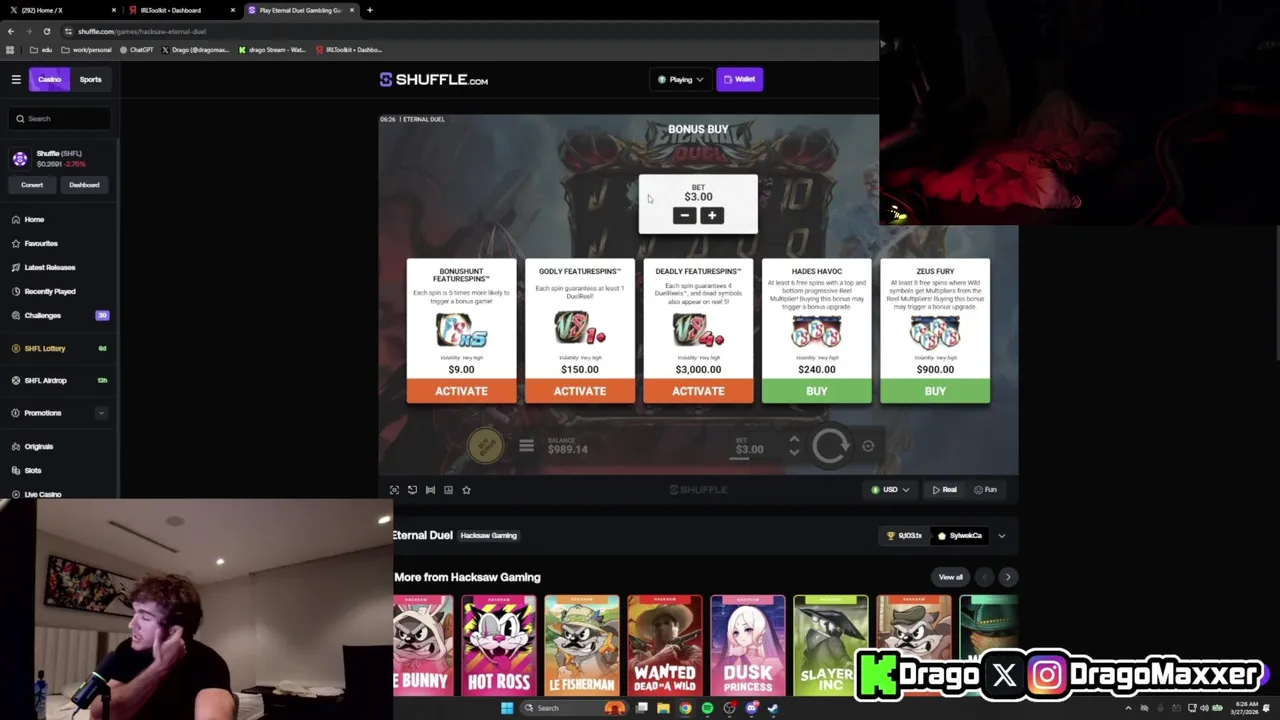The width and height of the screenshot is (1280, 720).
Task: Switch to the Casino tab
Action: coord(49,79)
